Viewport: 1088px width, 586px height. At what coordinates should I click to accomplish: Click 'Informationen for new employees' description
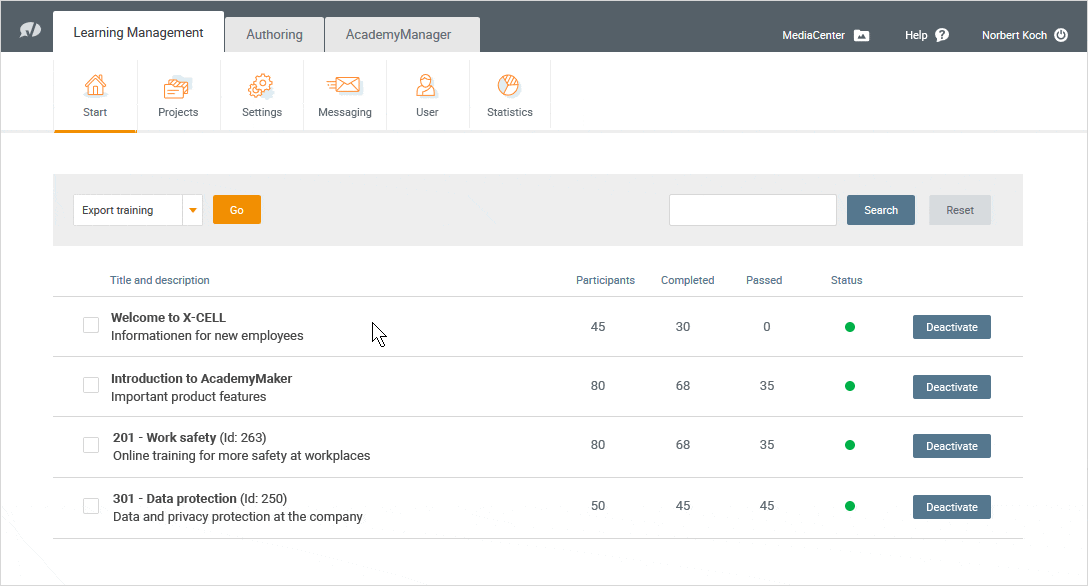pyautogui.click(x=207, y=336)
